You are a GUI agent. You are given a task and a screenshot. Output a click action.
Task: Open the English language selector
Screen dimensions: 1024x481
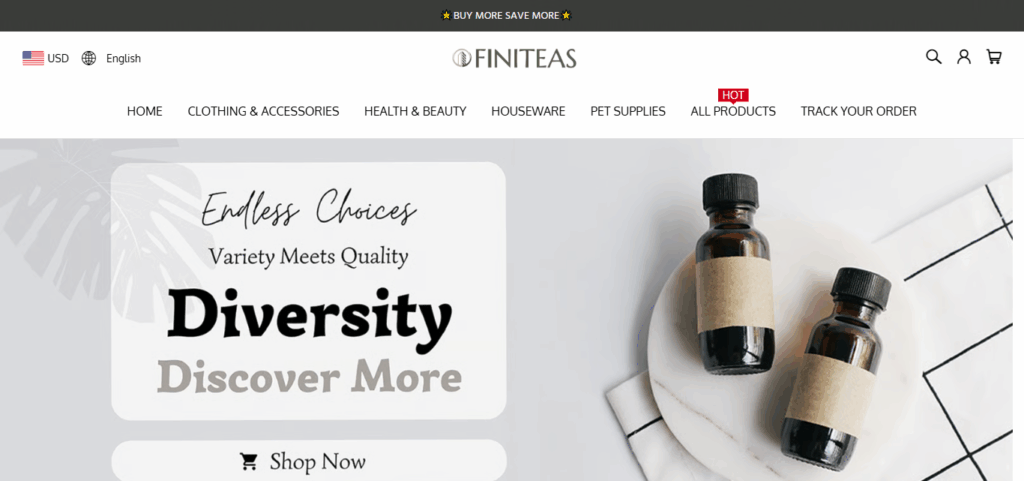pos(111,58)
